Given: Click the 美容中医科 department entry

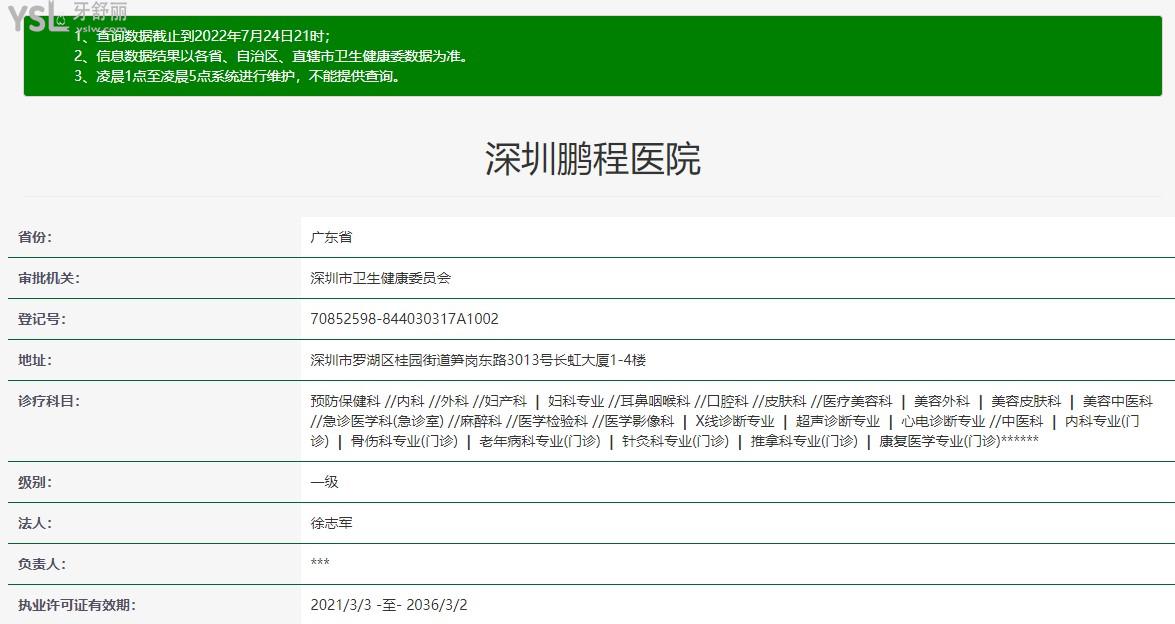Looking at the screenshot, I should pos(1117,402).
